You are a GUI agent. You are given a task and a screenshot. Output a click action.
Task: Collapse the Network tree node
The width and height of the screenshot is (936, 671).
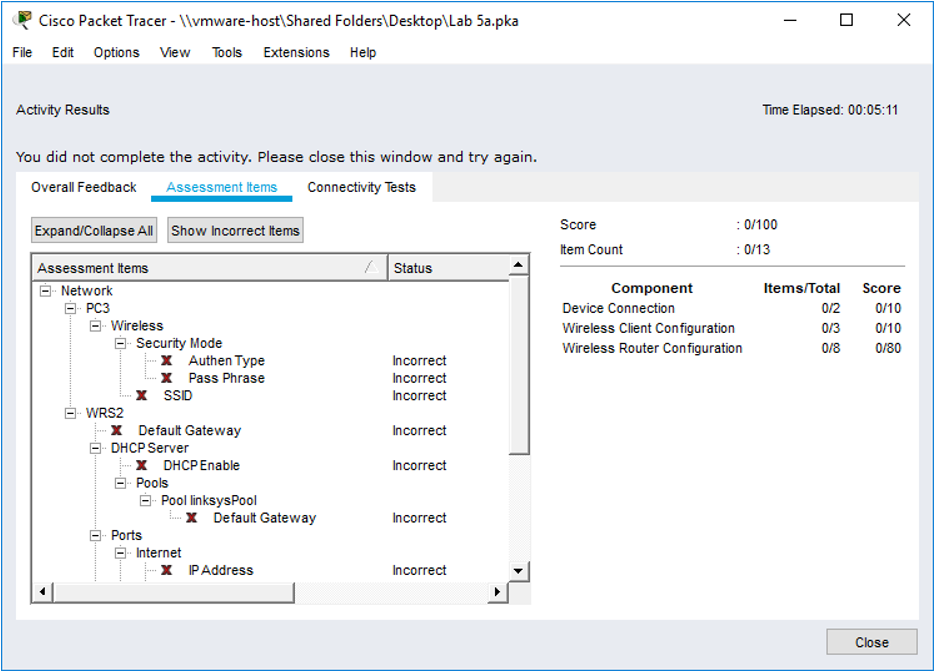45,291
